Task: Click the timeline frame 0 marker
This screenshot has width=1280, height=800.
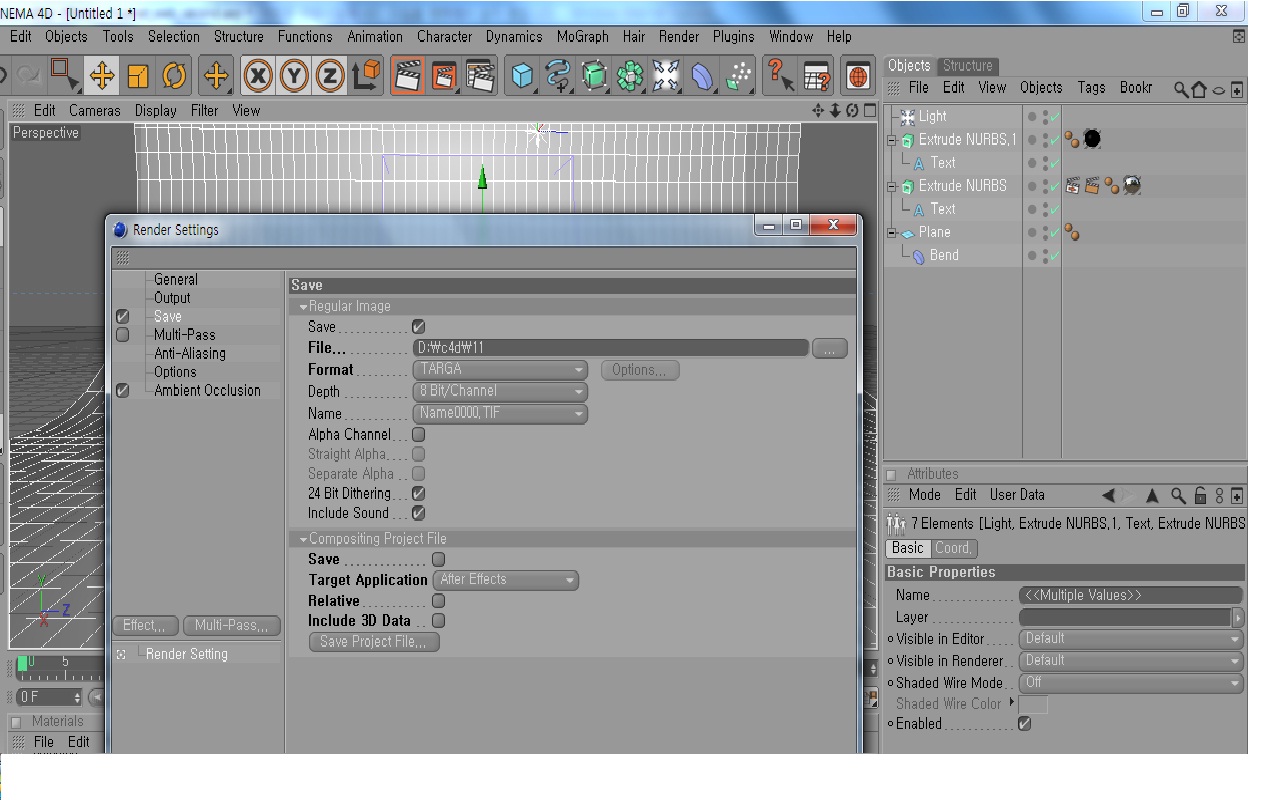Action: click(23, 663)
